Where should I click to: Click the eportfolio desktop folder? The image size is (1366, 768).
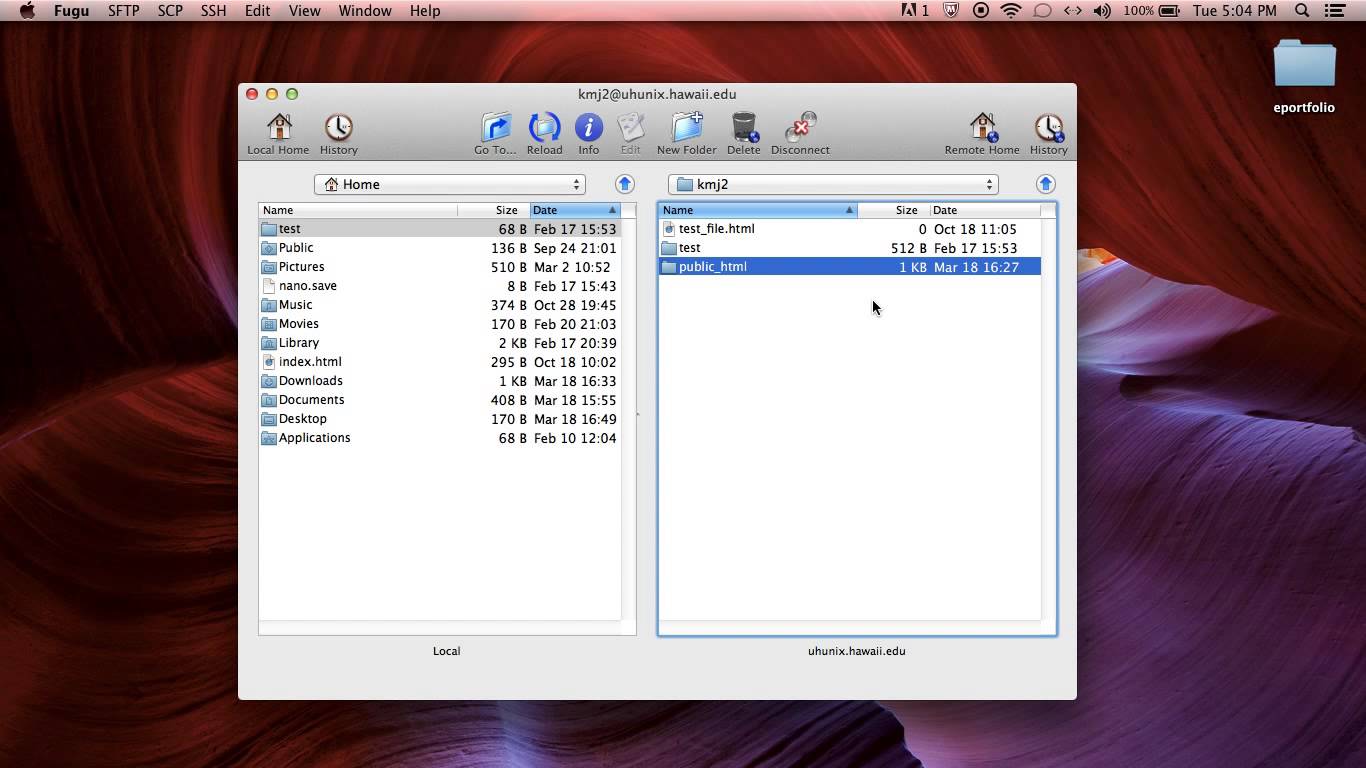pos(1304,76)
